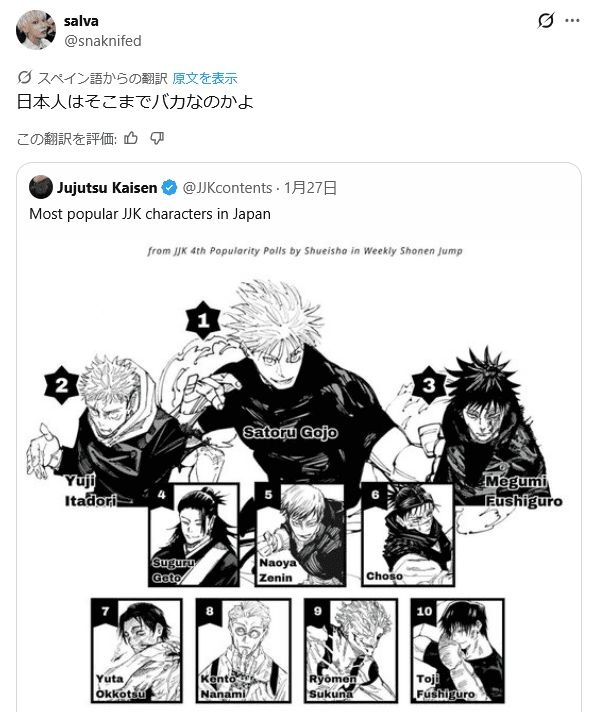Click the Yuta Okkotsu card in image
The image size is (598, 712).
pyautogui.click(x=137, y=650)
